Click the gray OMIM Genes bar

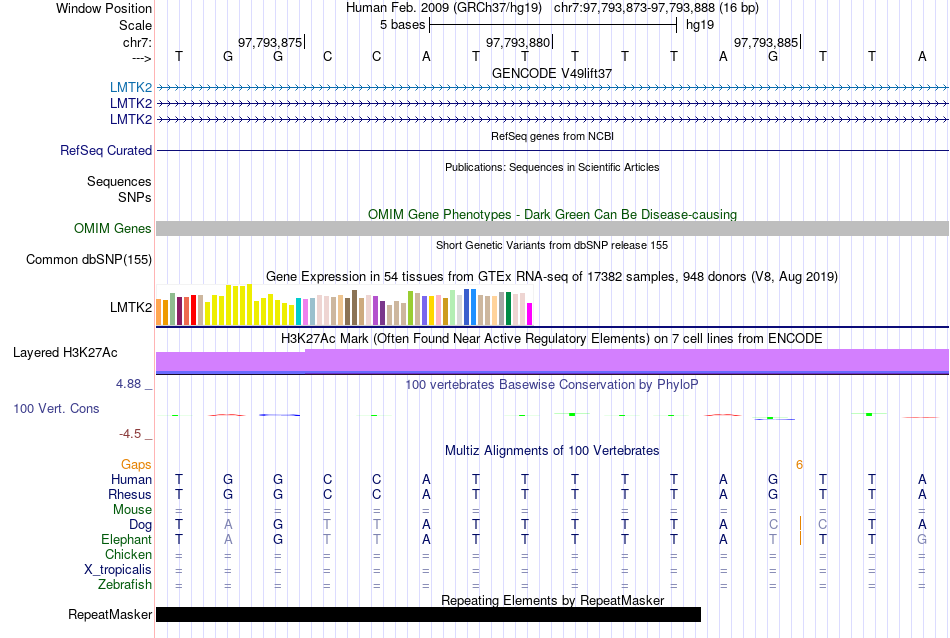click(552, 228)
